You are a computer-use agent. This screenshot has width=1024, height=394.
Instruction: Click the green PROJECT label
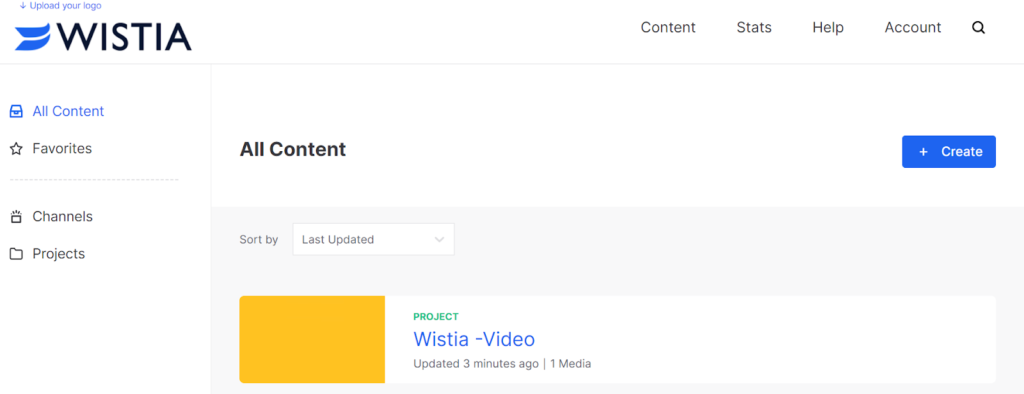[x=436, y=316]
